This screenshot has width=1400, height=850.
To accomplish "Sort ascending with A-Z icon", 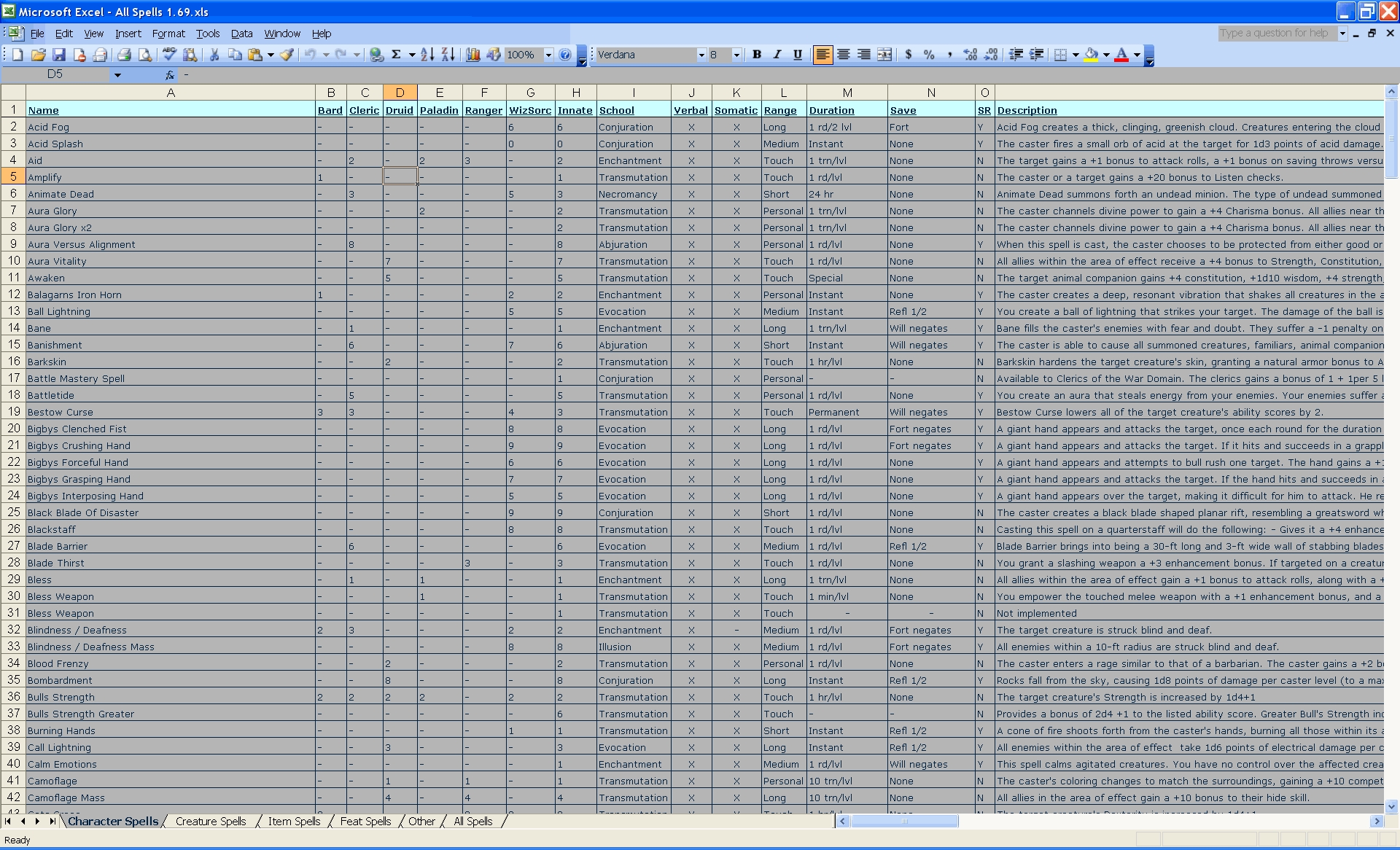I will tap(427, 55).
